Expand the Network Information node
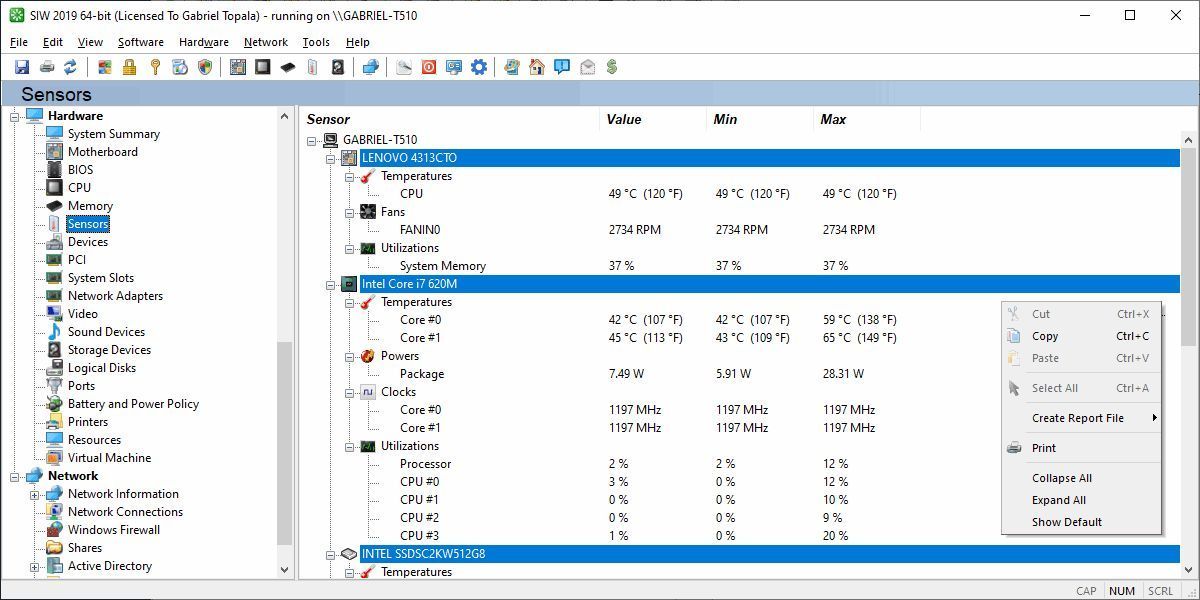The image size is (1200, 600). 34,494
